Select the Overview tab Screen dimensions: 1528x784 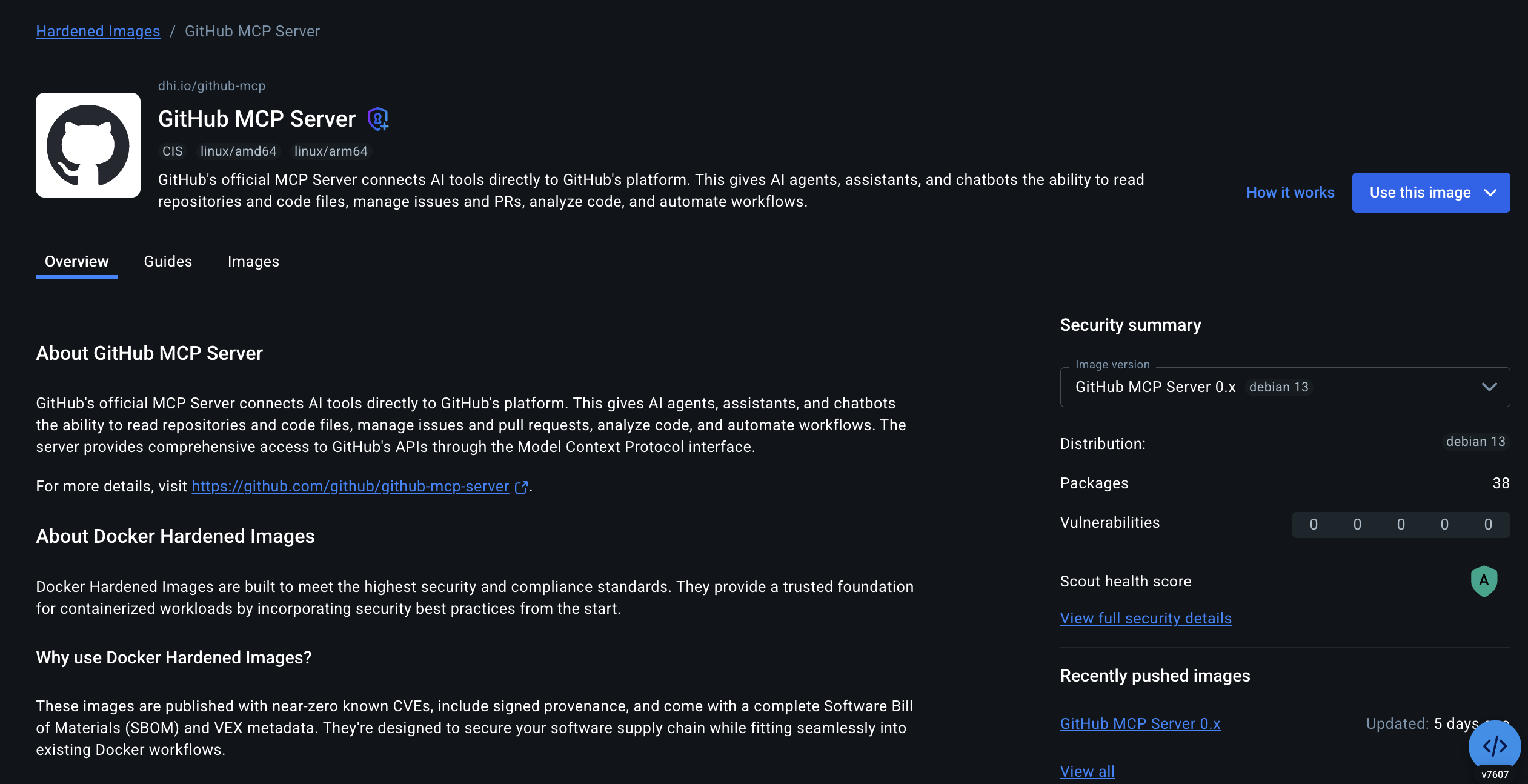[76, 262]
